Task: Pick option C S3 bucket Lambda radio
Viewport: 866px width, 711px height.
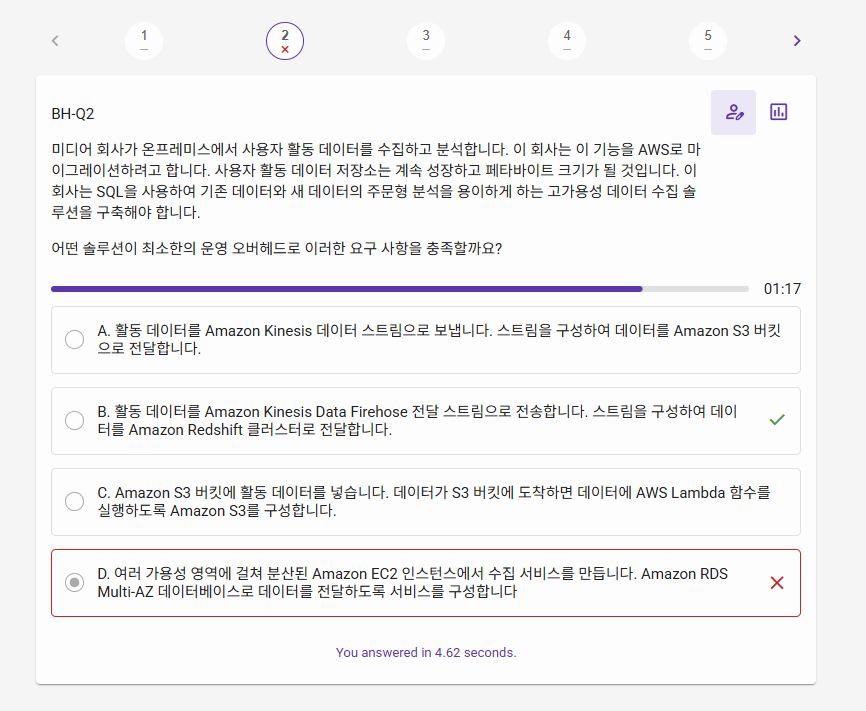Action: (74, 501)
